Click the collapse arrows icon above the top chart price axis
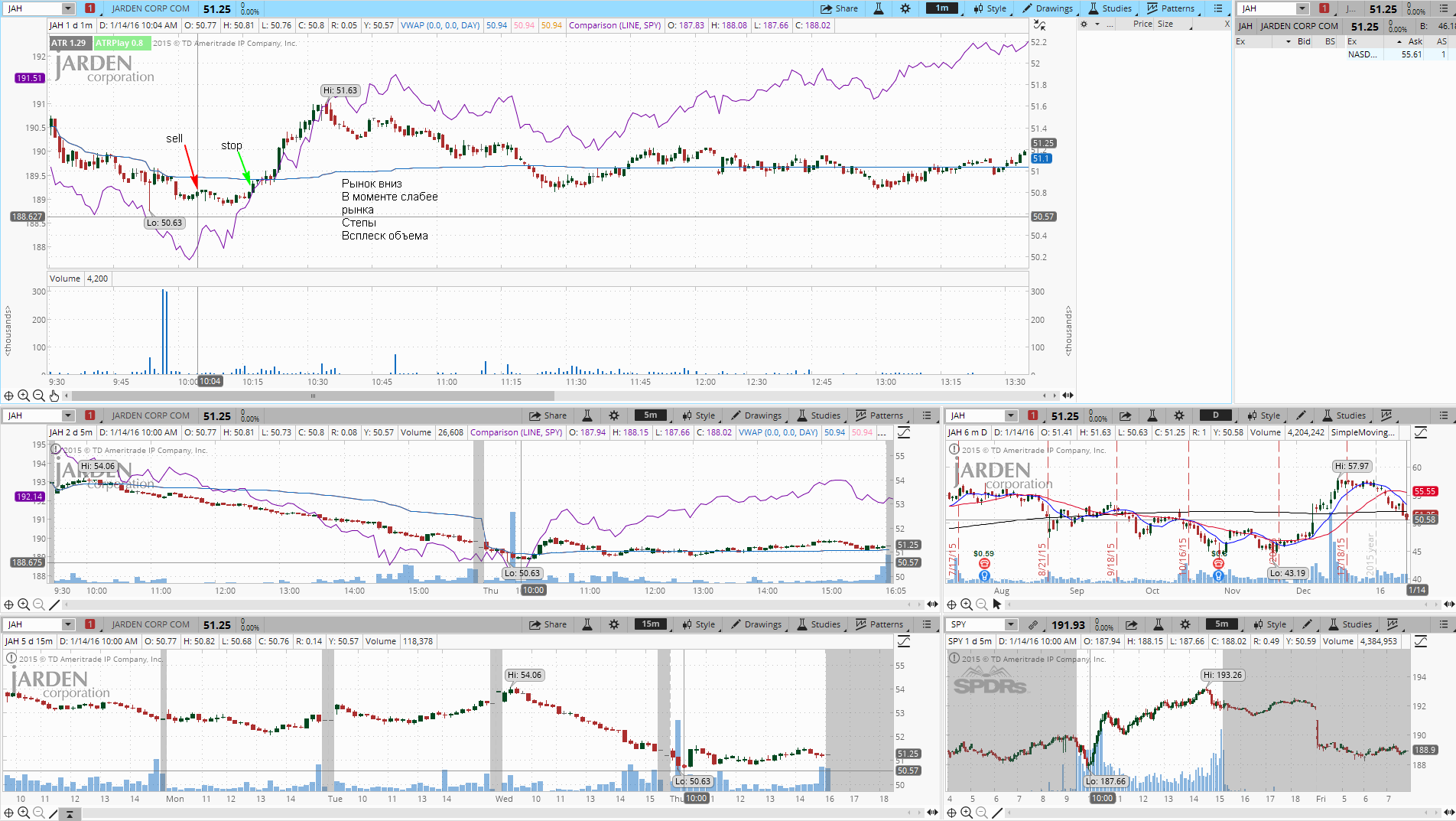Screen dimensions: 1456x821 [x=1039, y=25]
